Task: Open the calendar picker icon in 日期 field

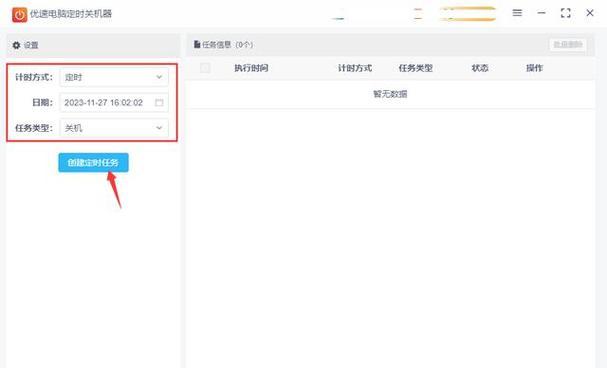Action: (x=159, y=103)
